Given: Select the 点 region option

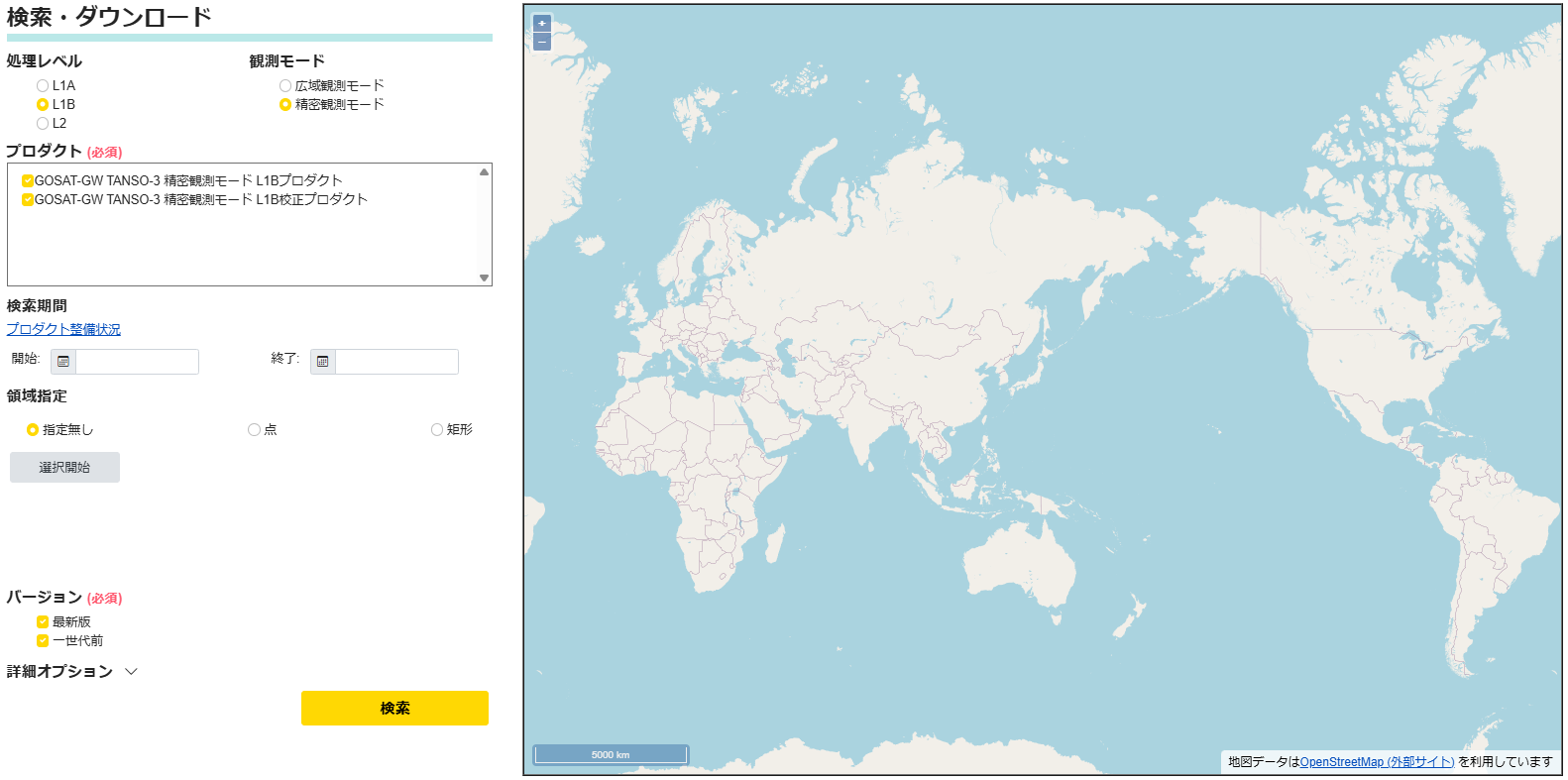Looking at the screenshot, I should [255, 430].
